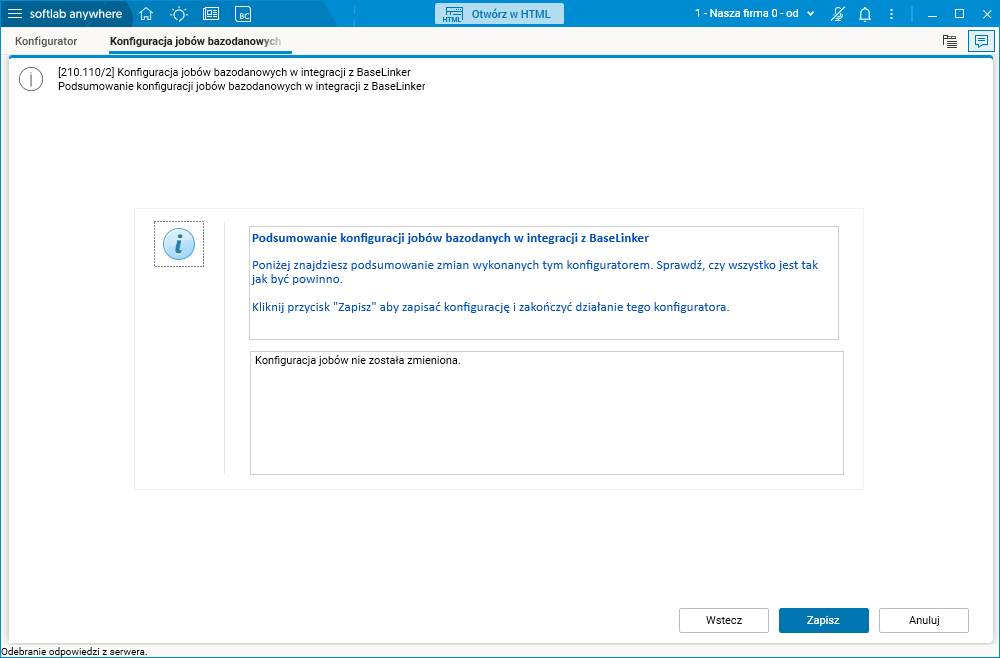
Task: Click the Zapisz button
Action: click(x=823, y=620)
